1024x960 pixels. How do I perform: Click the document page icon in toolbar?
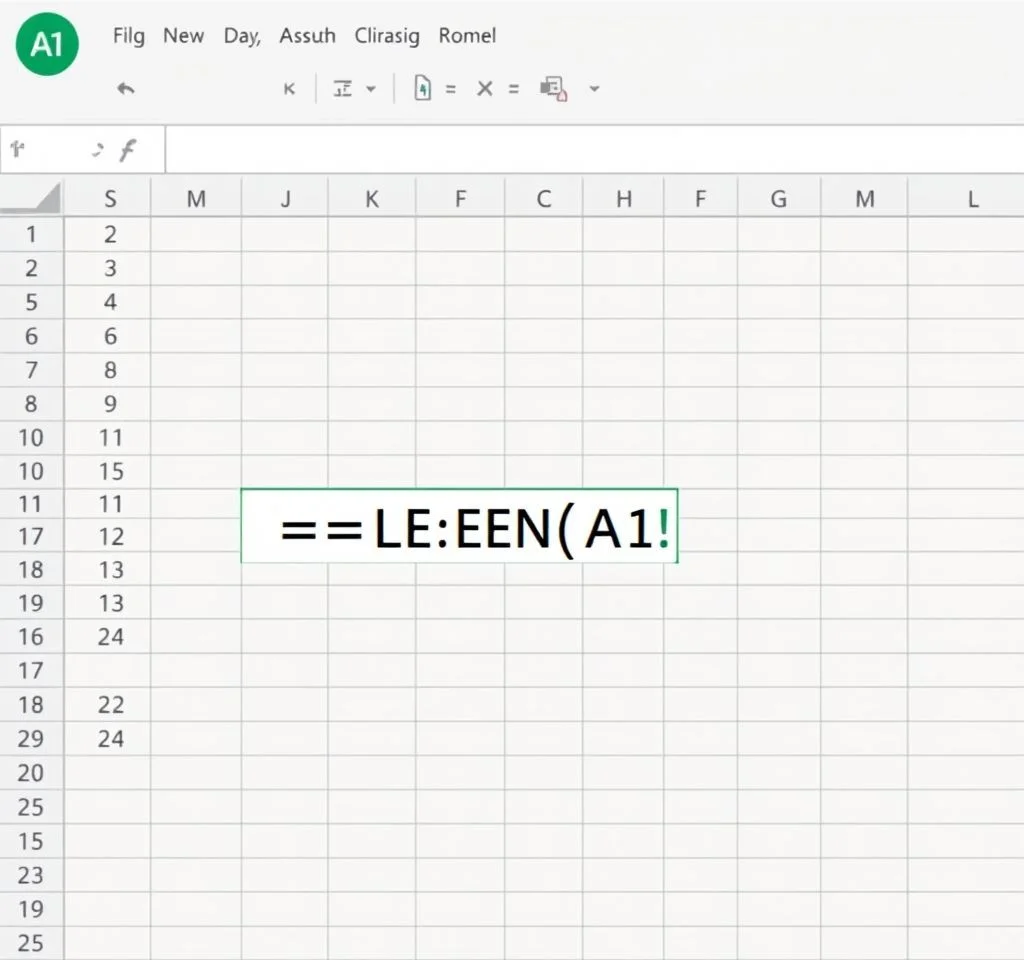[423, 89]
